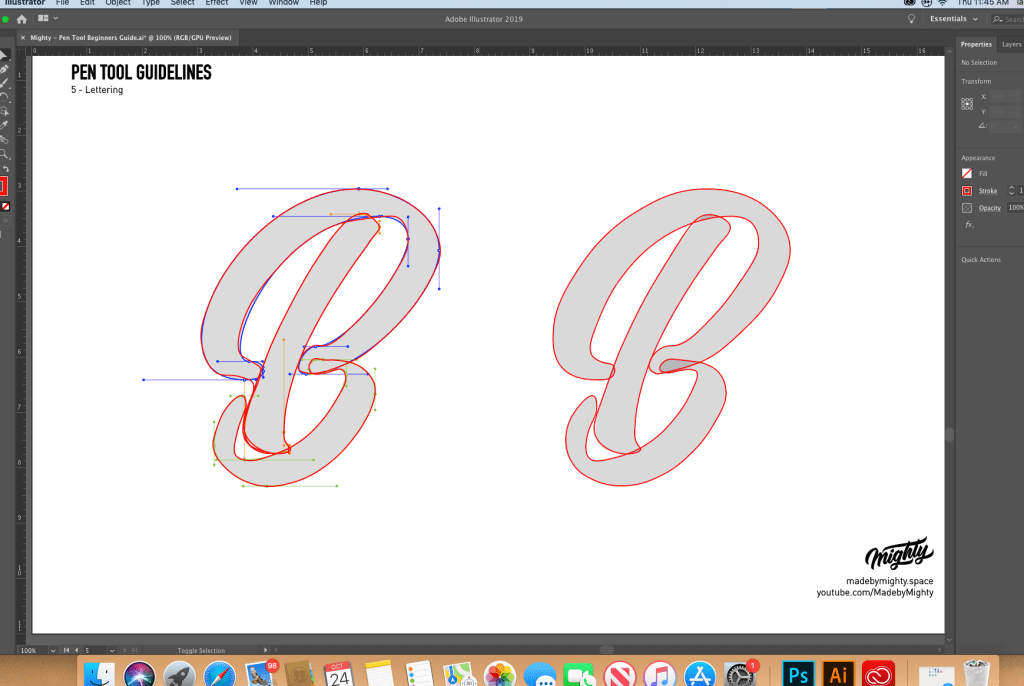Screen dimensions: 1024x686
Task: Click the Transform reference point grid
Action: (967, 104)
